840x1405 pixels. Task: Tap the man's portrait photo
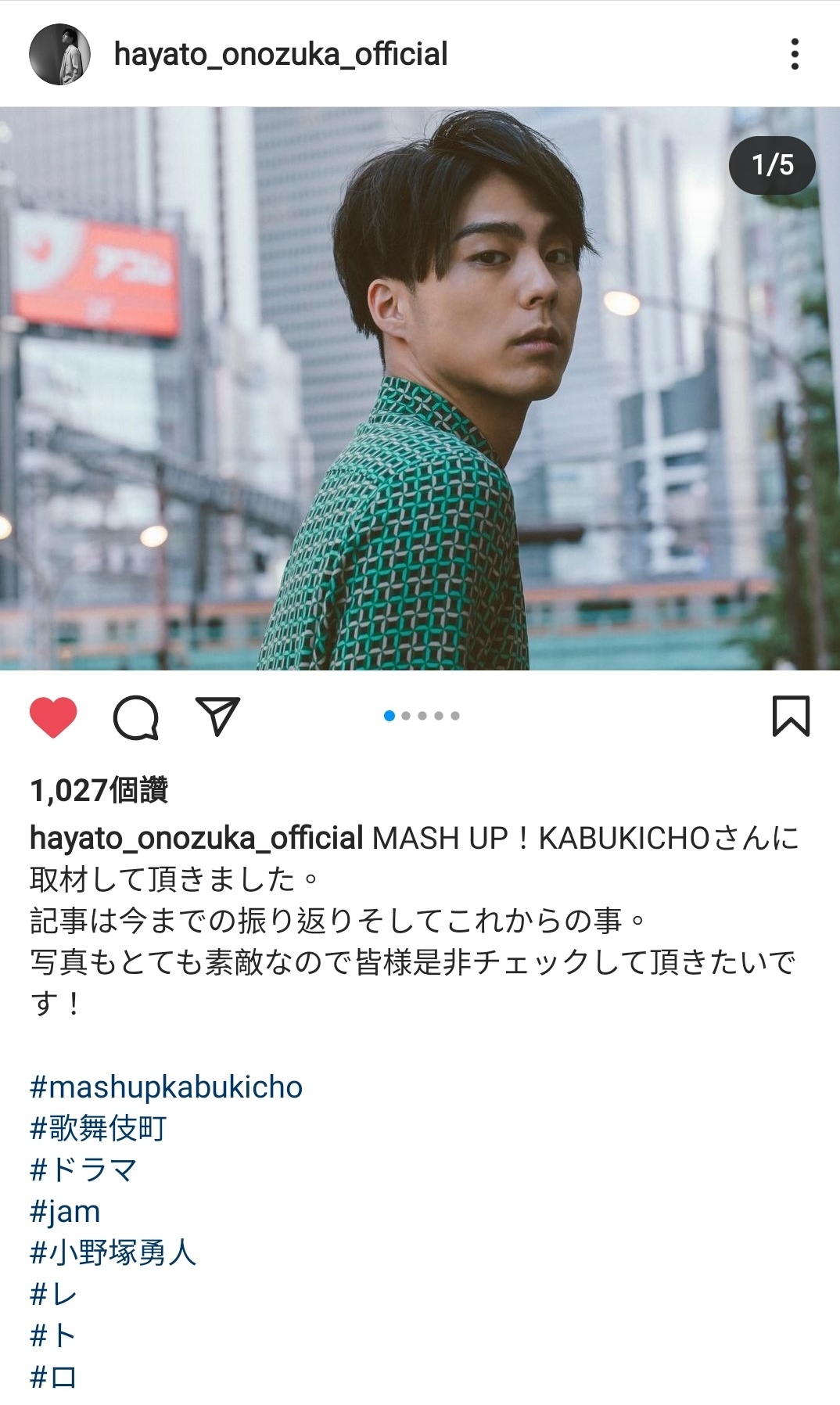coord(420,389)
